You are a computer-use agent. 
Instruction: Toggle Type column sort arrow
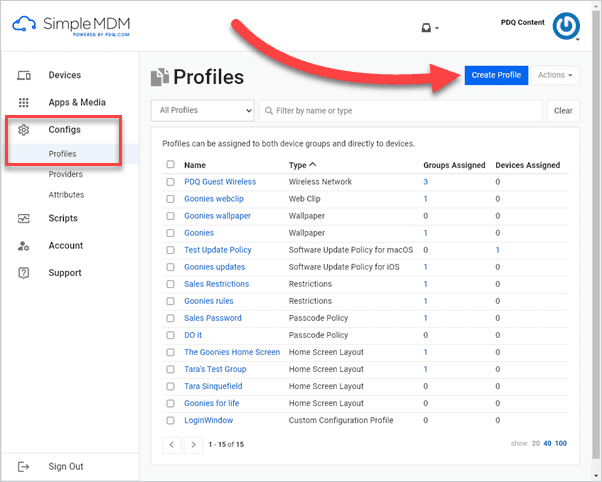pyautogui.click(x=313, y=164)
